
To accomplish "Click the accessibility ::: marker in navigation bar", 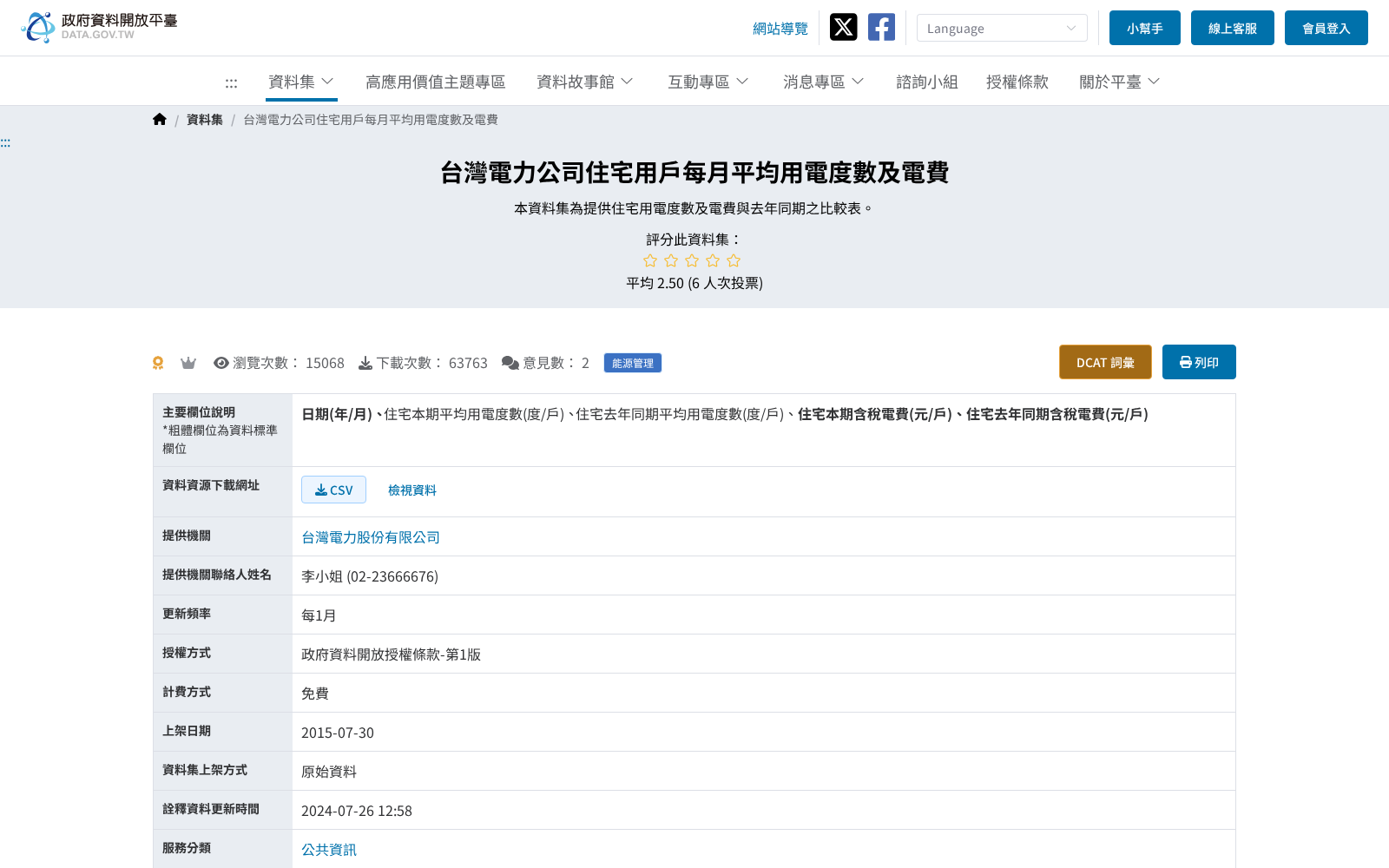I will tap(231, 82).
